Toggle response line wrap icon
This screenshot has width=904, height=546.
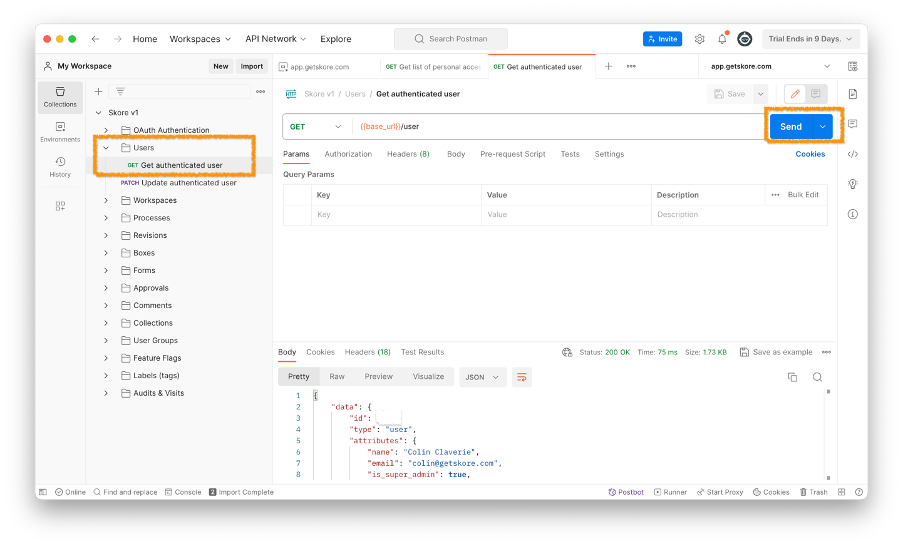pyautogui.click(x=522, y=377)
